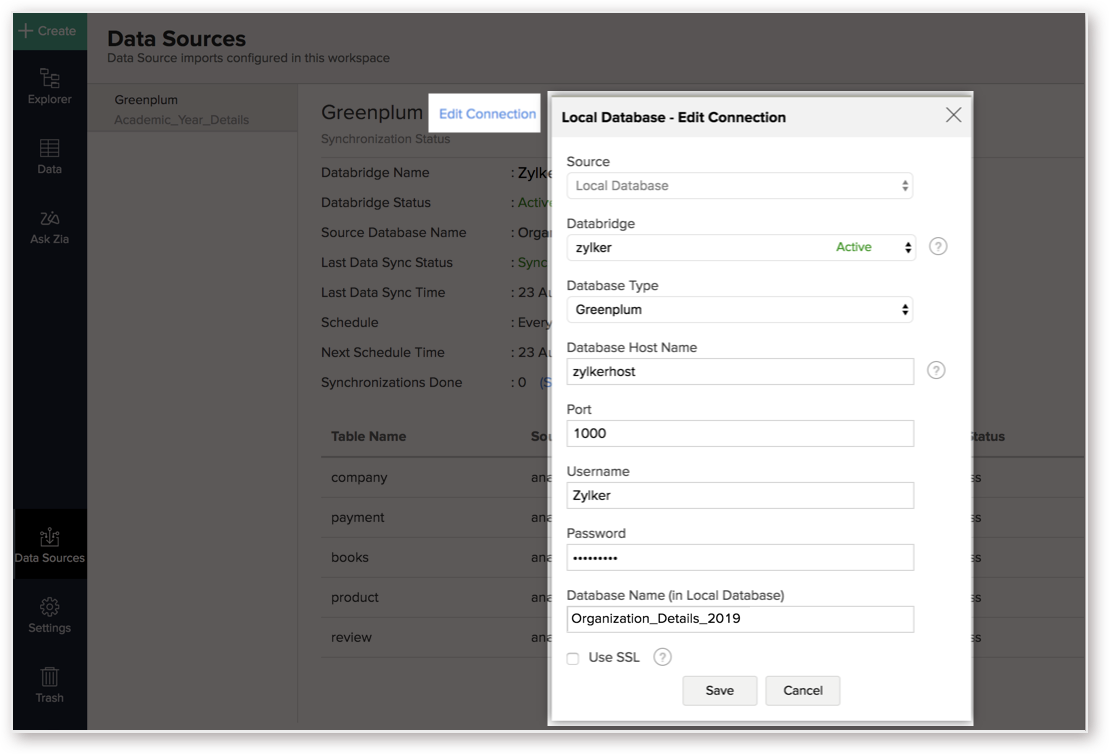1109x754 pixels.
Task: Click the Edit Connection link
Action: (x=487, y=114)
